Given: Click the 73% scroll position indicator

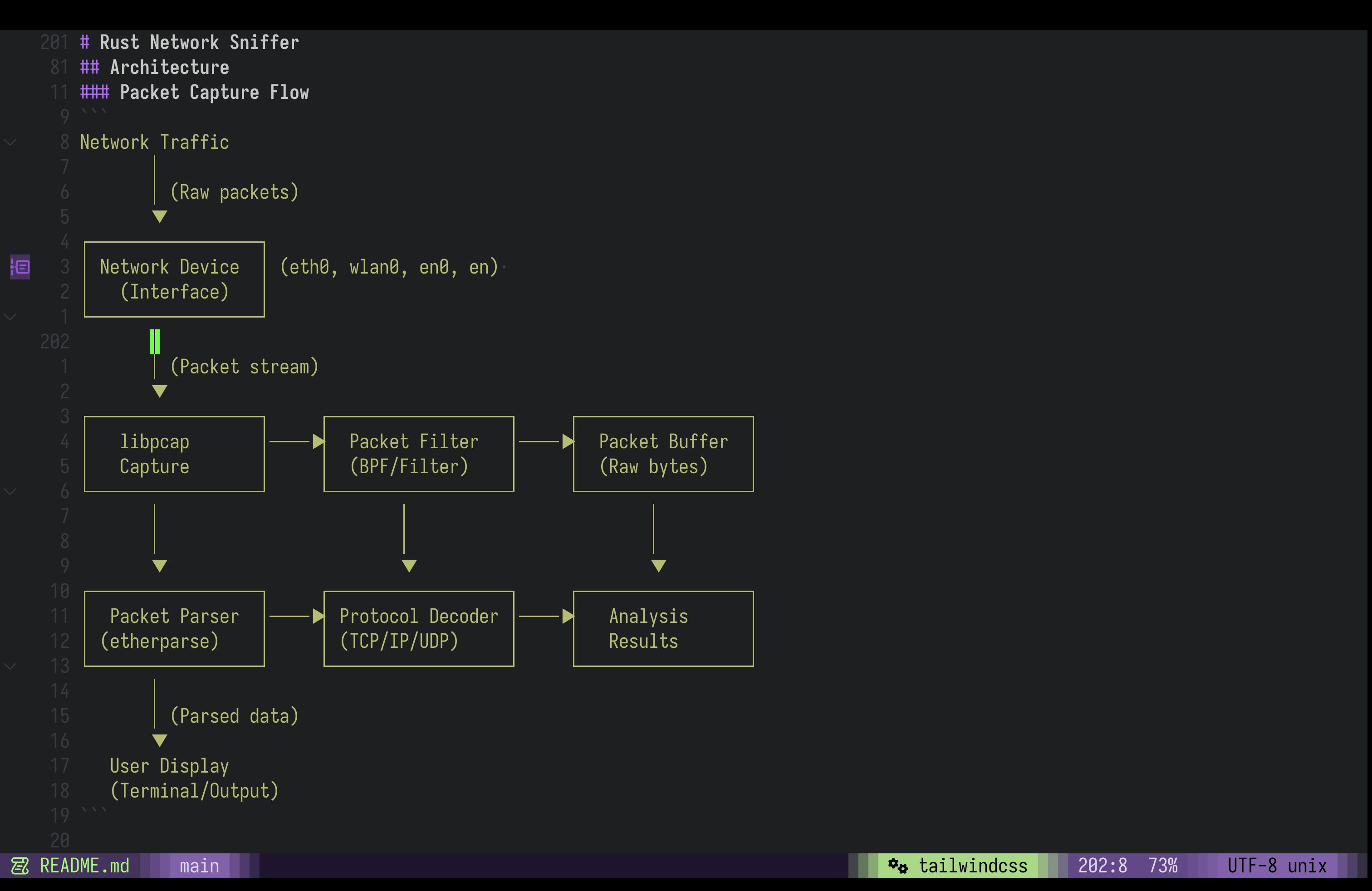Looking at the screenshot, I should click(1162, 866).
